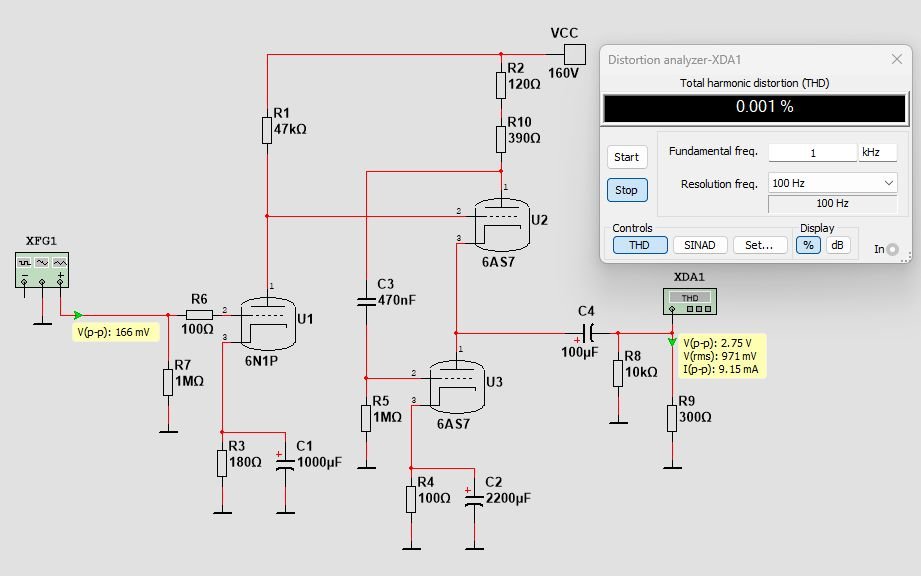921x576 pixels.
Task: Click the XFG1 function generator instrument
Action: coord(42,270)
